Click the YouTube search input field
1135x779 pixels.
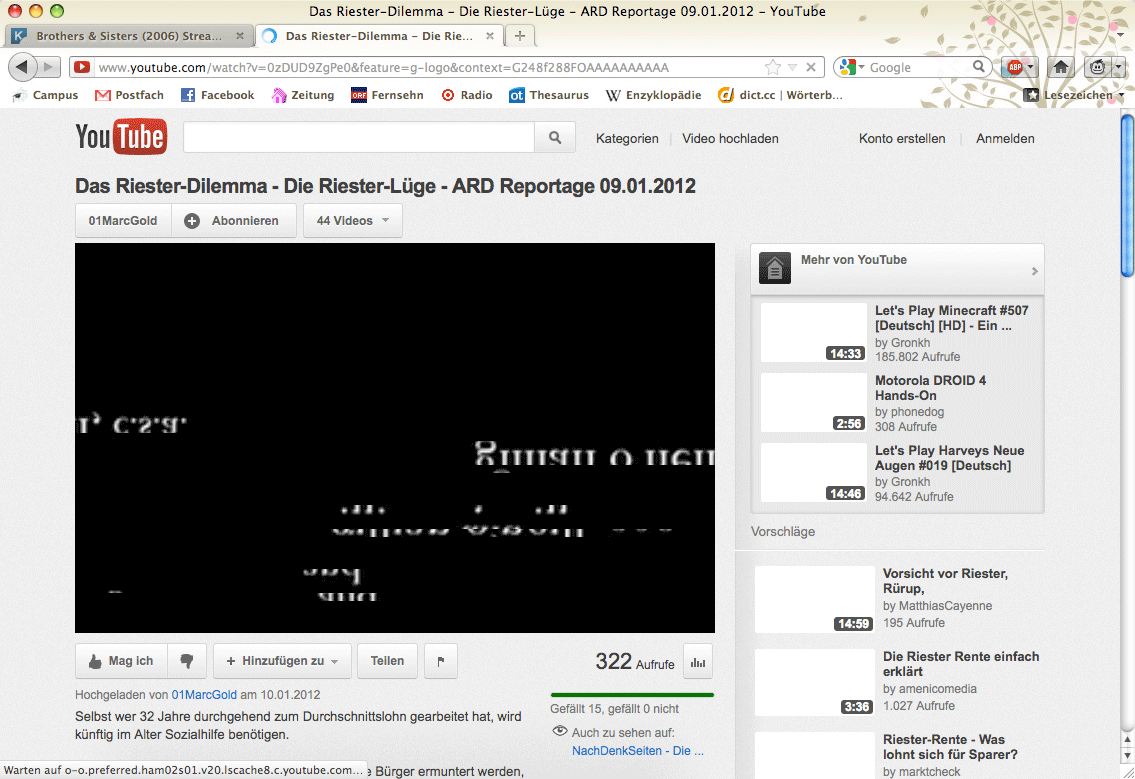[x=359, y=138]
